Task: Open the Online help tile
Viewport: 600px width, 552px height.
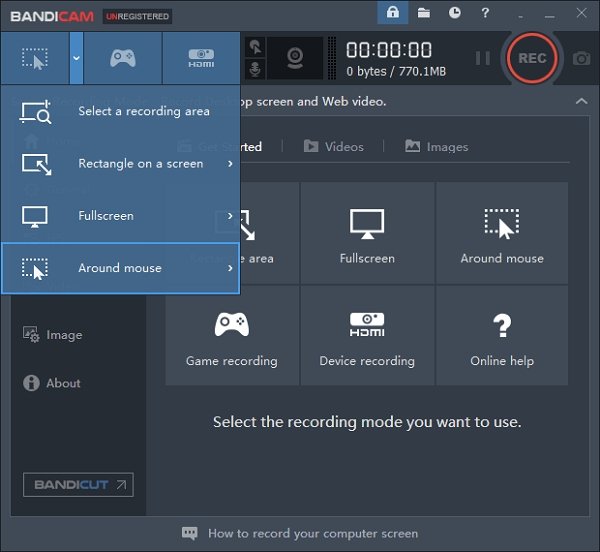Action: (502, 335)
